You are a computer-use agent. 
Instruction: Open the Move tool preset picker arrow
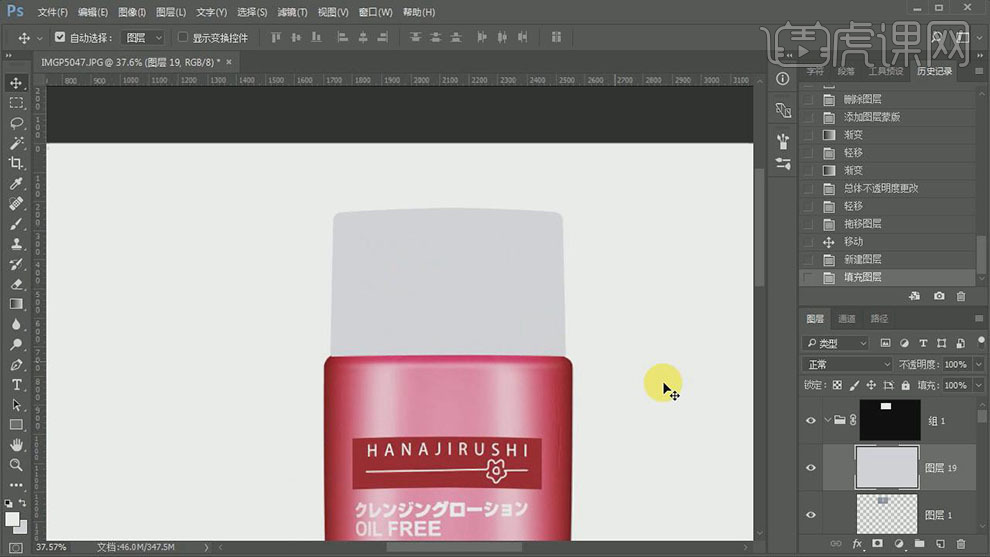(40, 38)
